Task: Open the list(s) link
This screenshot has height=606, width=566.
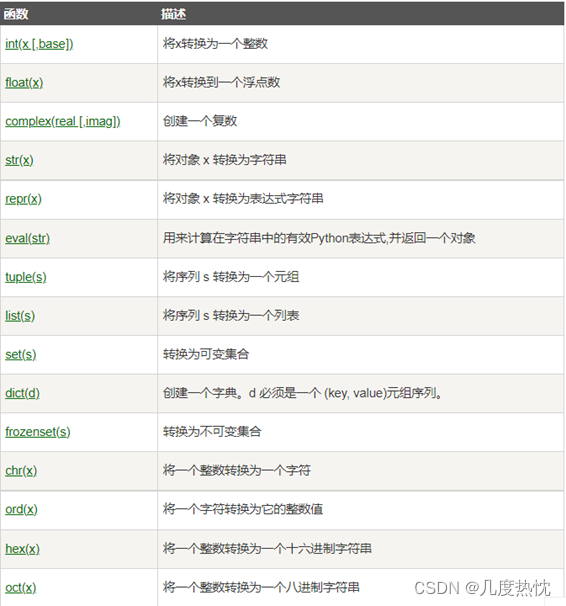Action: (x=20, y=316)
